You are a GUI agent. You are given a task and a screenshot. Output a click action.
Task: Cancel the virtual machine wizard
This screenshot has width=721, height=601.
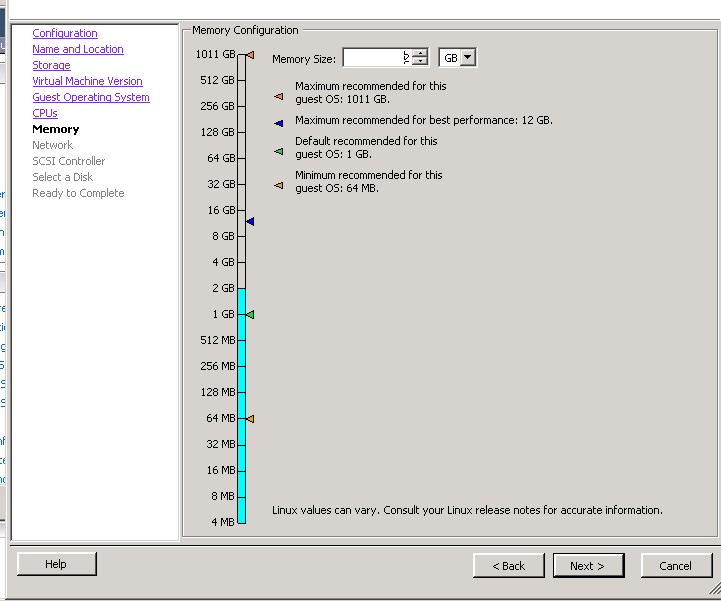click(675, 565)
